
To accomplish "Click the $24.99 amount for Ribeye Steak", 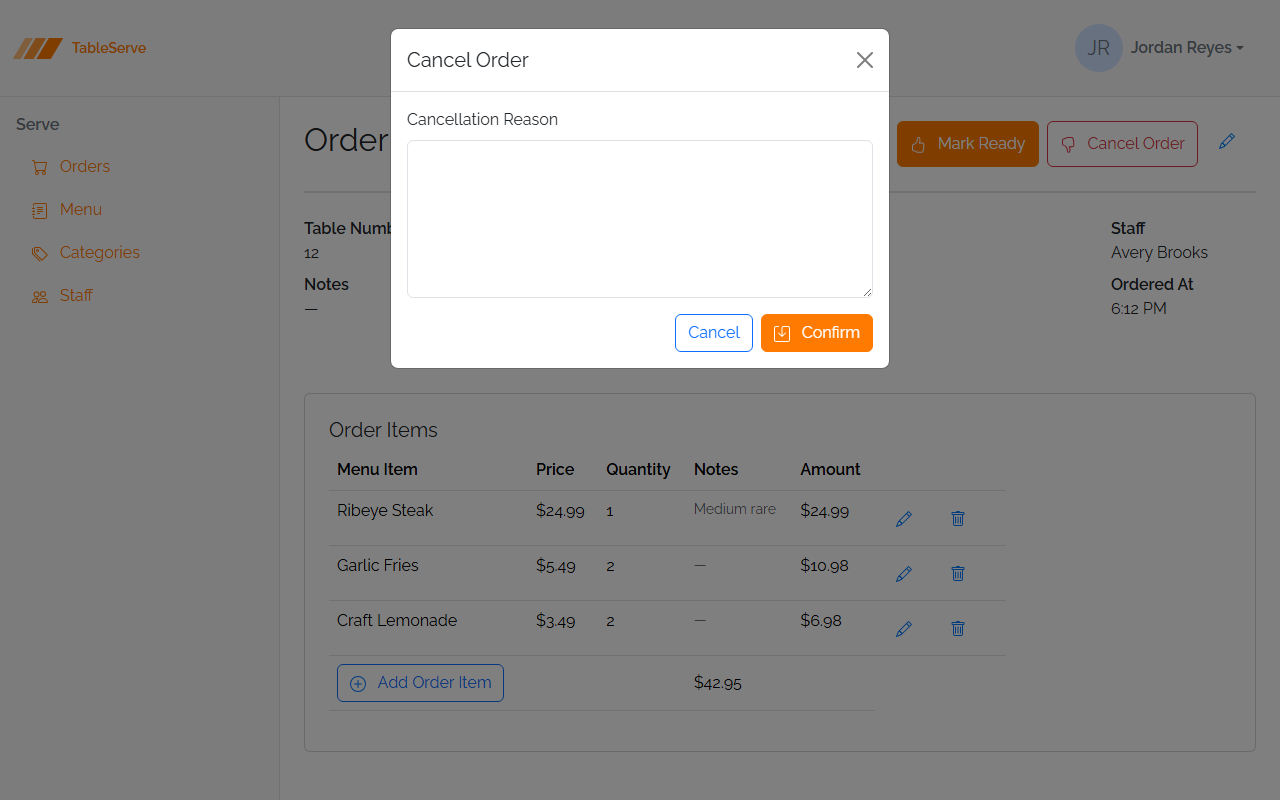I will pyautogui.click(x=825, y=511).
